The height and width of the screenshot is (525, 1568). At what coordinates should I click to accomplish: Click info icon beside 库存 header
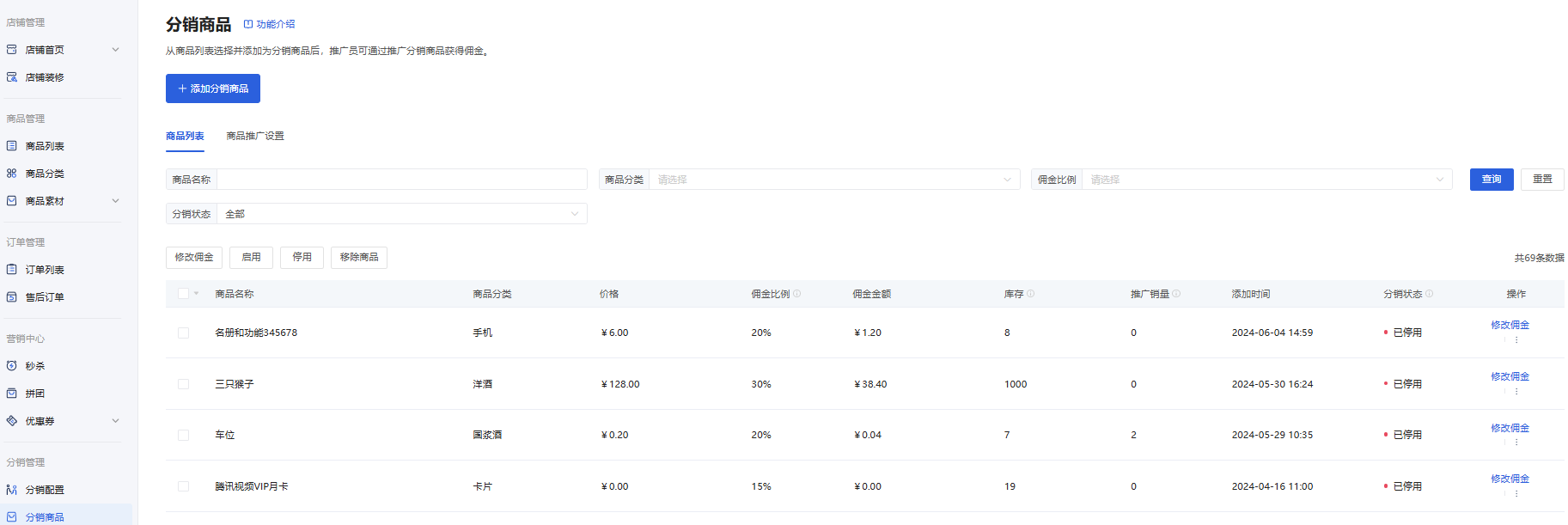pyautogui.click(x=1031, y=294)
